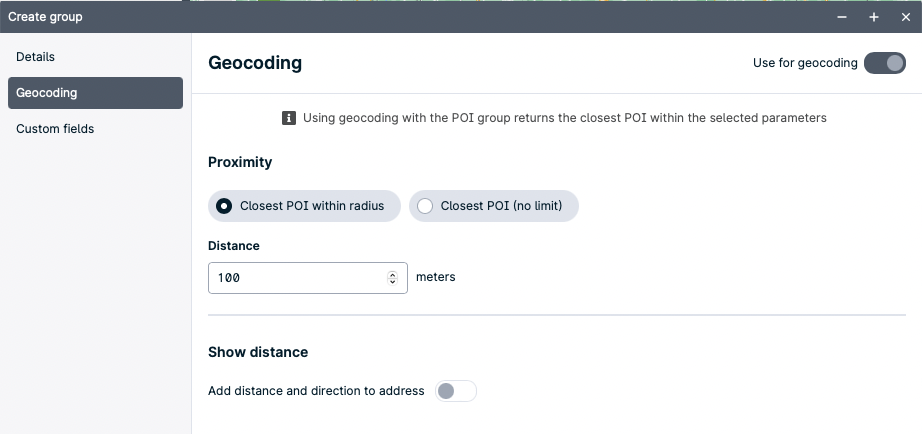Disable the Use for geocoding switch
The image size is (922, 434).
(885, 63)
